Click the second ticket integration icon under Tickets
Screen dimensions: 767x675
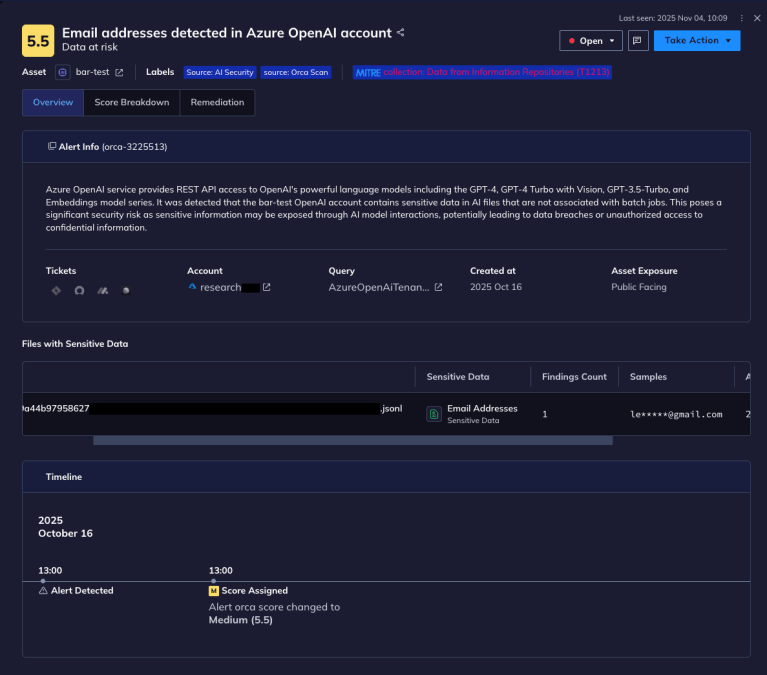pyautogui.click(x=79, y=290)
